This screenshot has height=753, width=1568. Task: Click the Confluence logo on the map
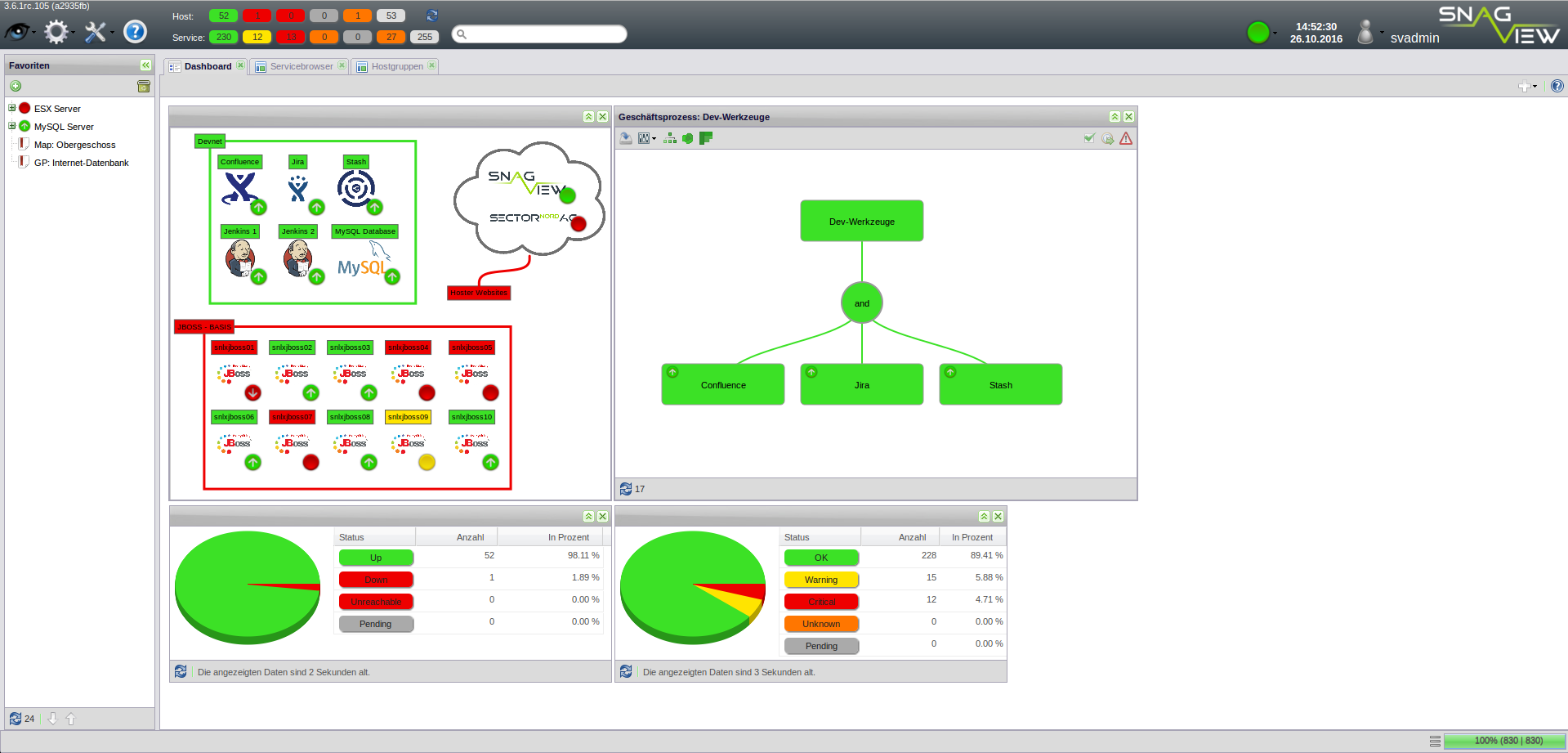tap(239, 188)
